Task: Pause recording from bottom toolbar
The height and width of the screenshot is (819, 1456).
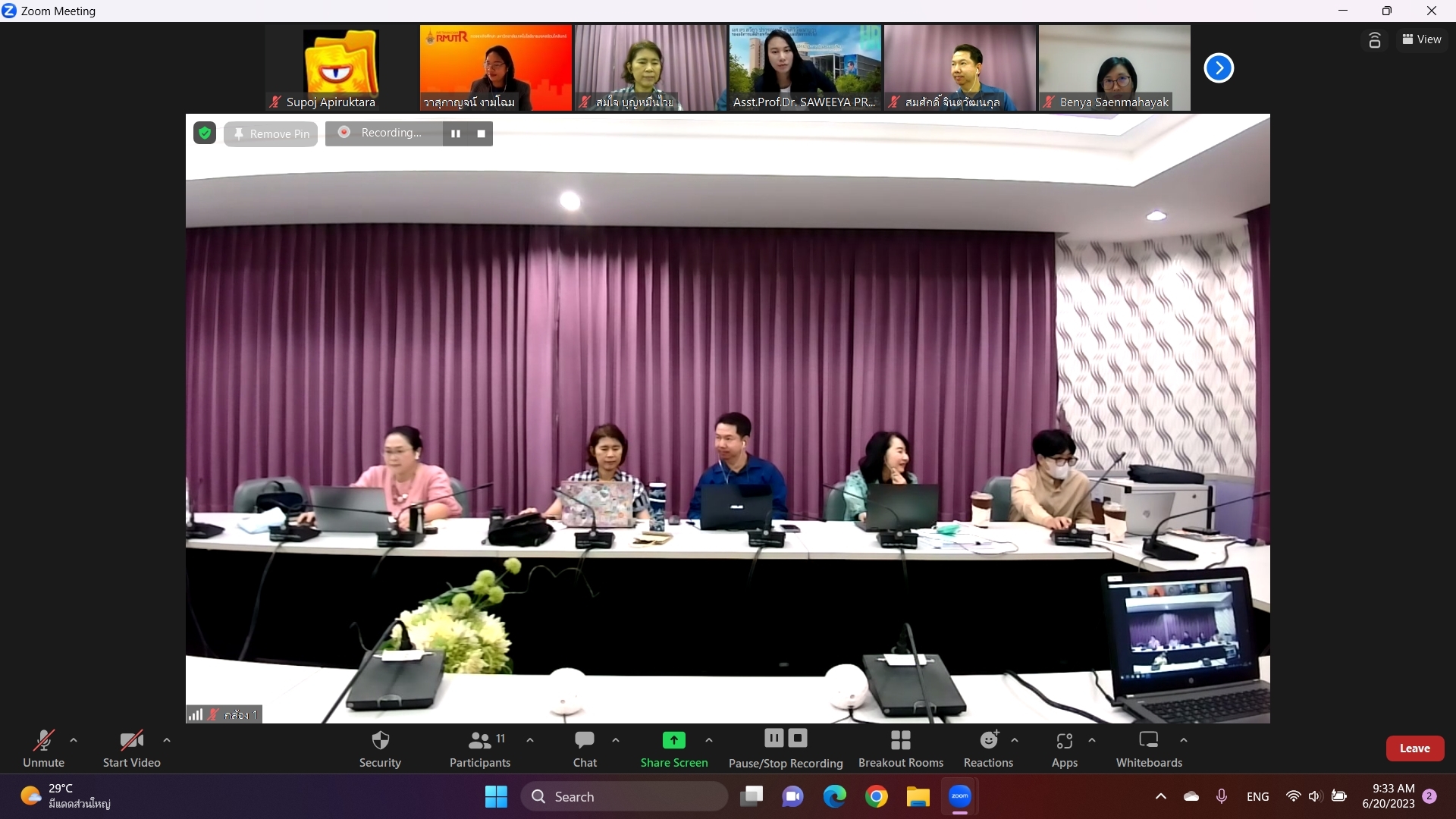Action: pos(773,738)
